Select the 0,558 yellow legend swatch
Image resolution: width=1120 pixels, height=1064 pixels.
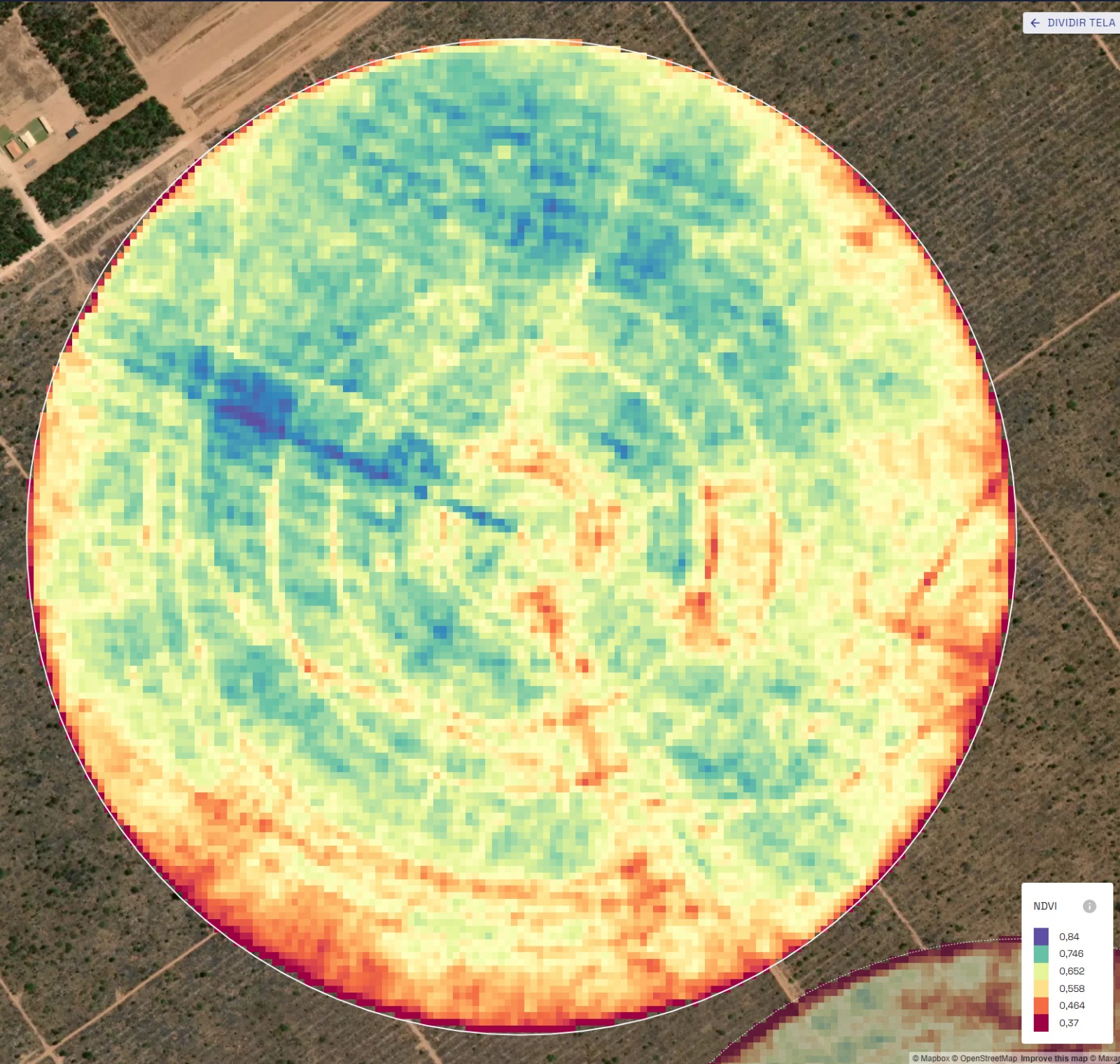tap(1041, 988)
